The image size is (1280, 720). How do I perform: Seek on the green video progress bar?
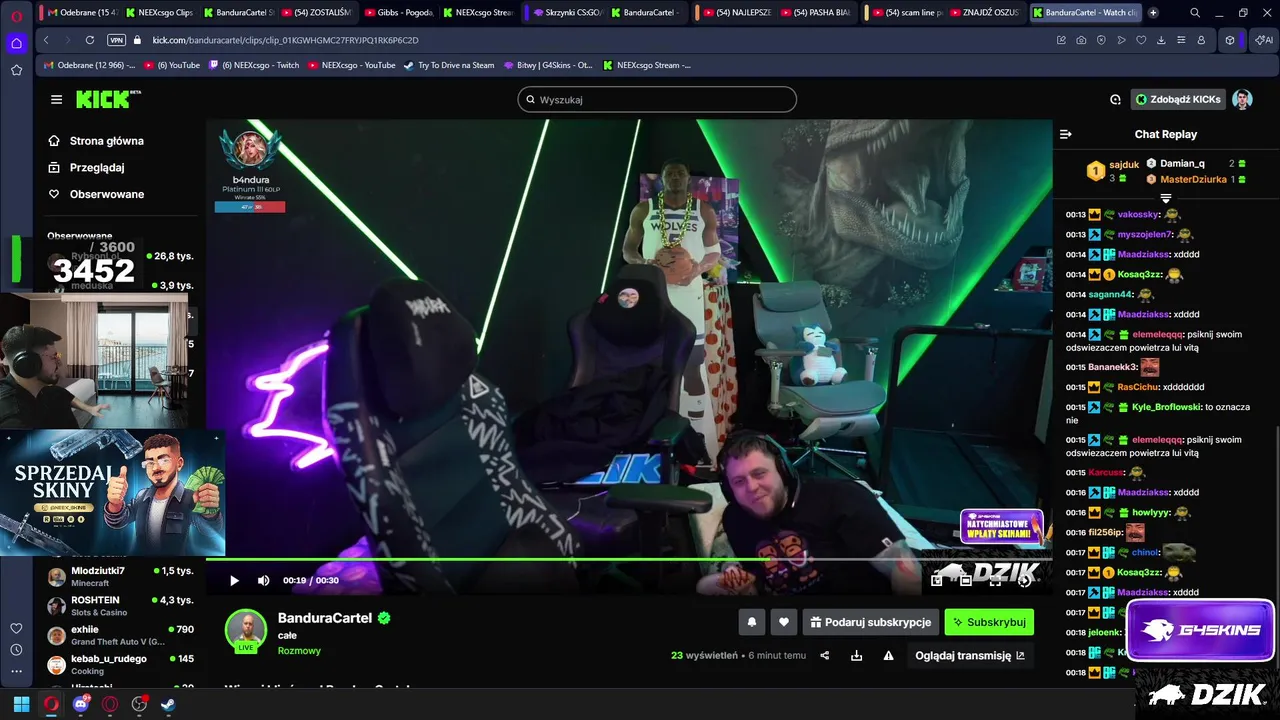tap(629, 560)
